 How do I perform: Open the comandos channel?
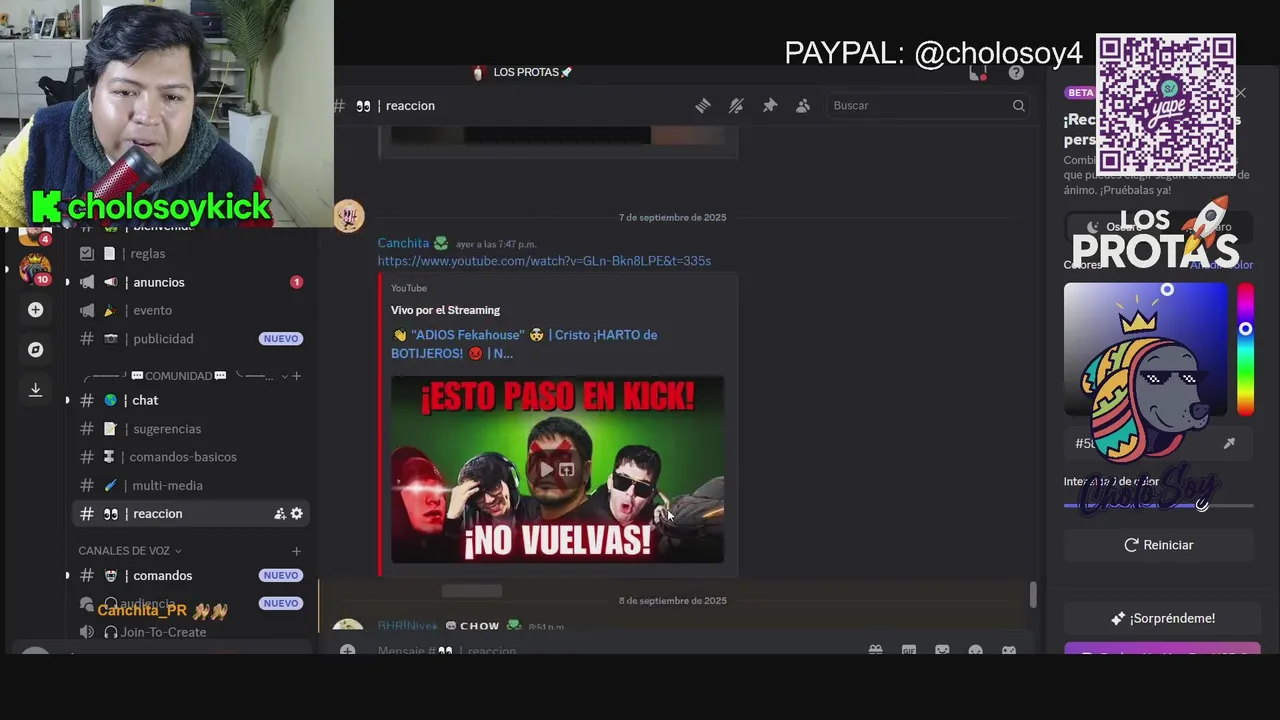coord(190,576)
